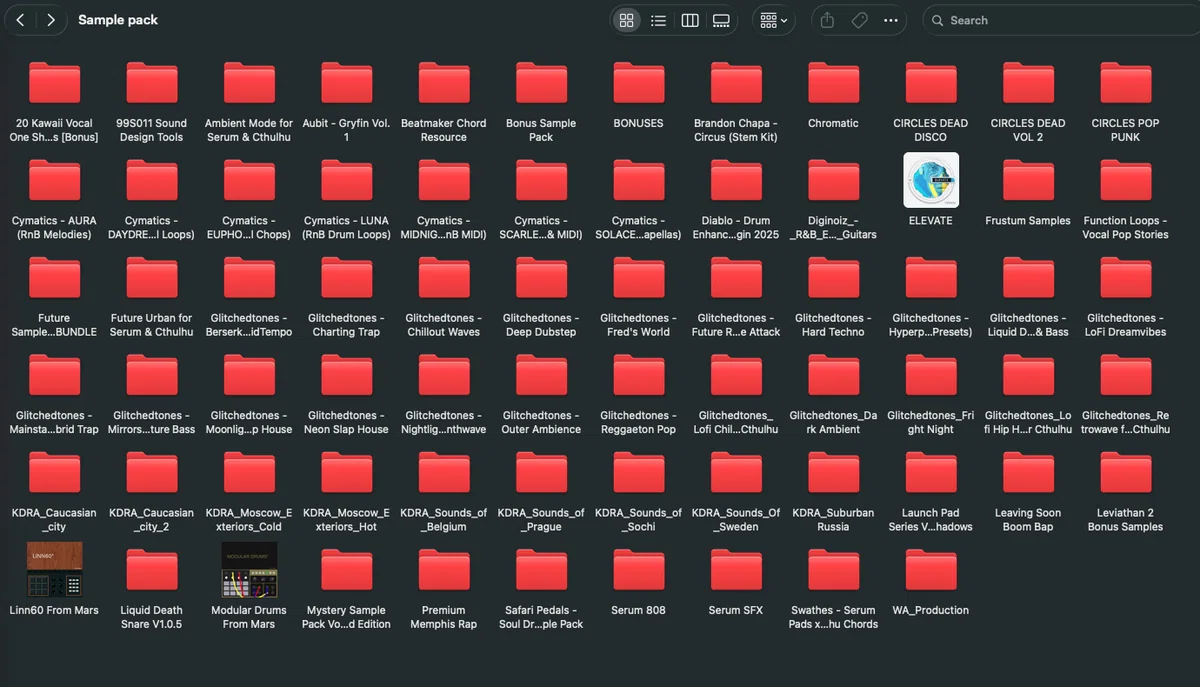
Task: Open the More actions ellipsis menu
Action: 891,20
